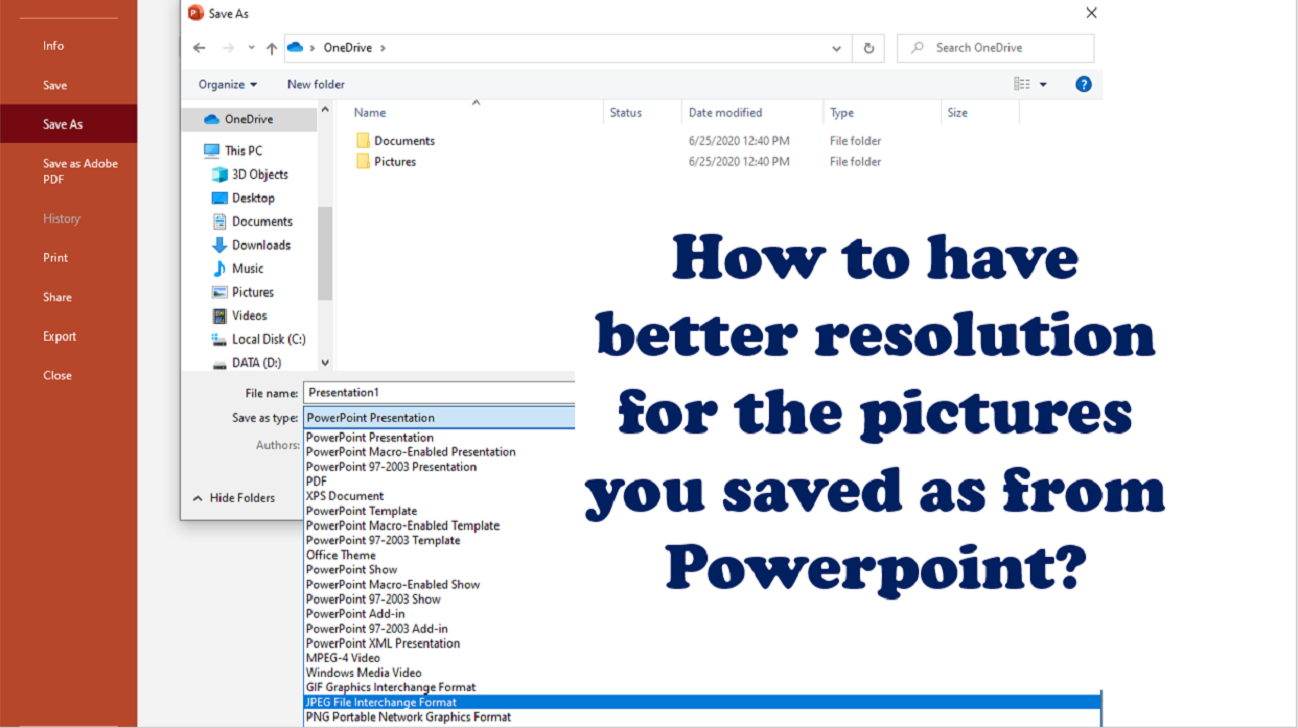Click the New folder button
This screenshot has width=1298, height=728.
[x=315, y=84]
